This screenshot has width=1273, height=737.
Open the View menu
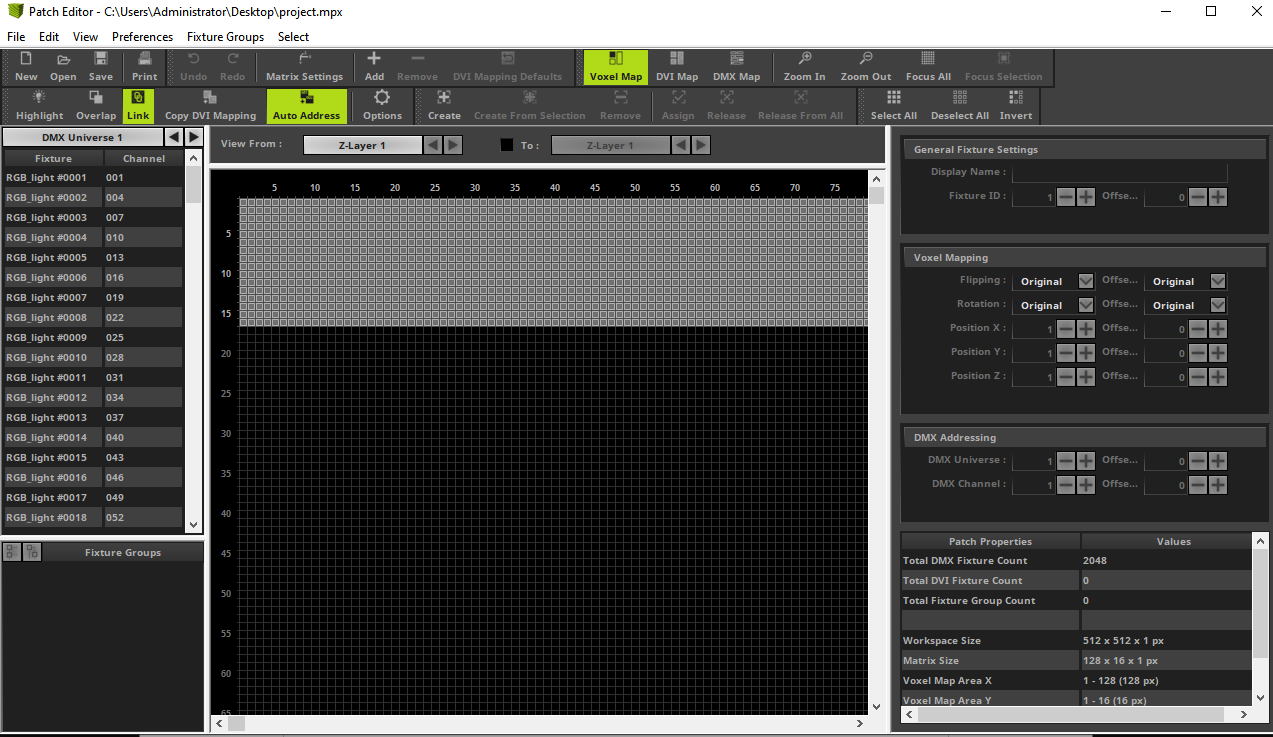click(x=86, y=36)
